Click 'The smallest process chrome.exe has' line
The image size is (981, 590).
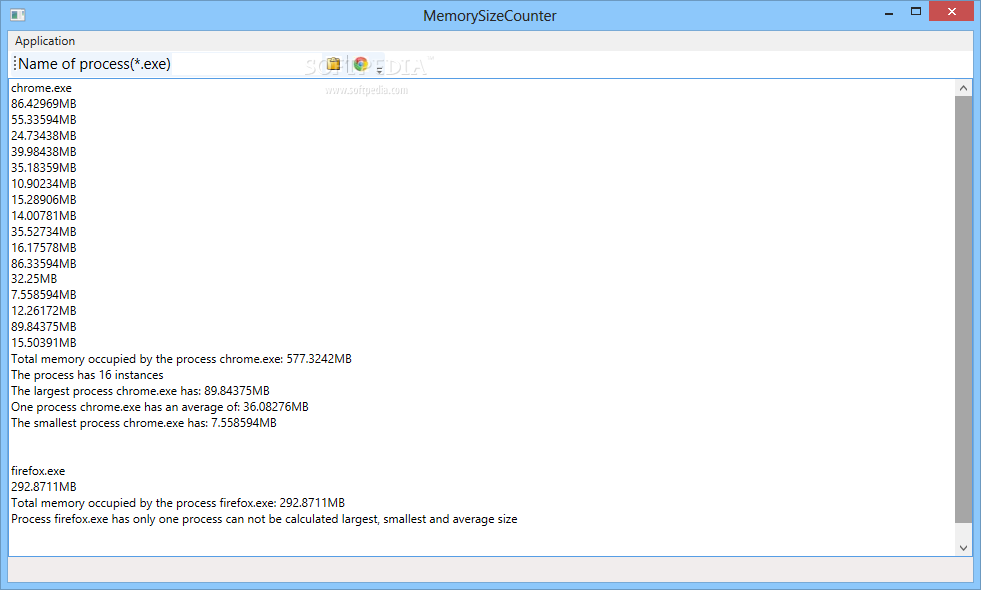tap(144, 424)
